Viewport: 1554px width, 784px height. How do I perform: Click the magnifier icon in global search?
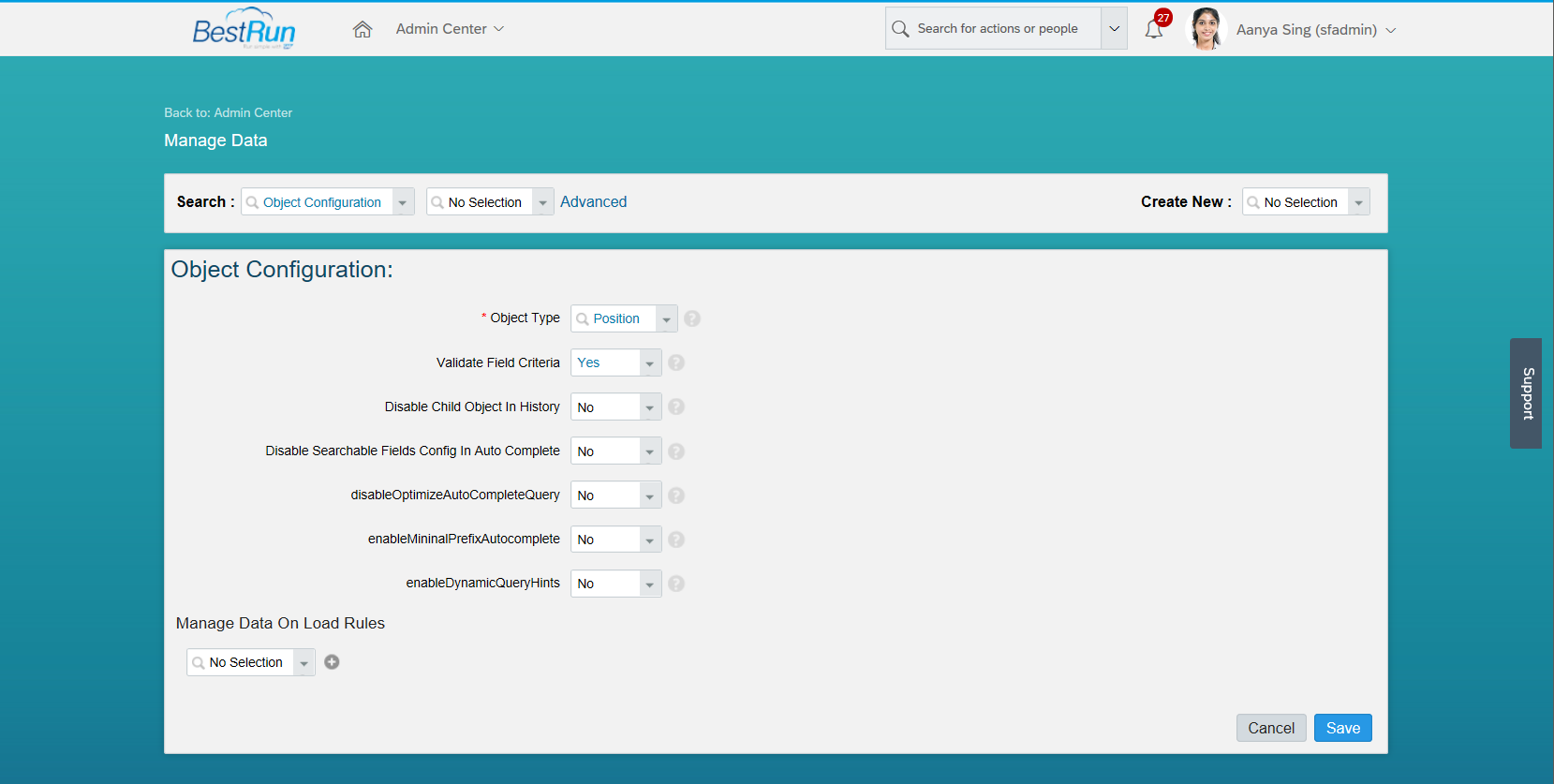pyautogui.click(x=900, y=29)
